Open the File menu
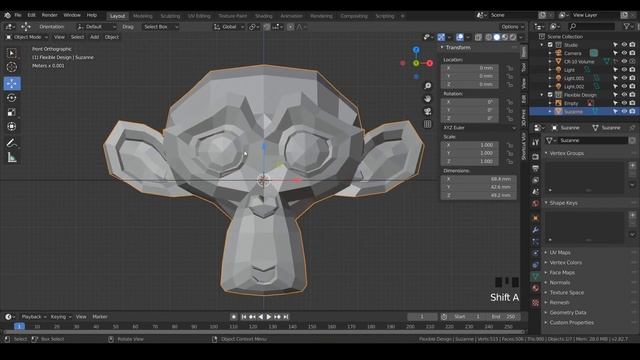This screenshot has height=360, width=640. [18, 15]
